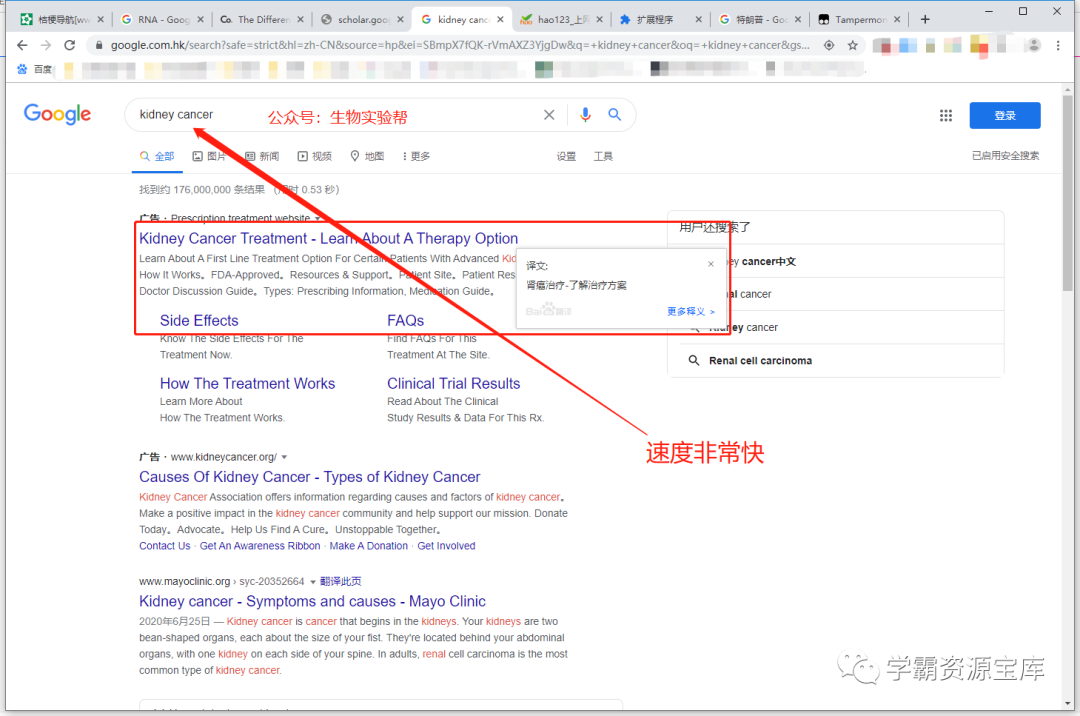Open the FAQs sitelink
The width and height of the screenshot is (1080, 716).
click(405, 321)
